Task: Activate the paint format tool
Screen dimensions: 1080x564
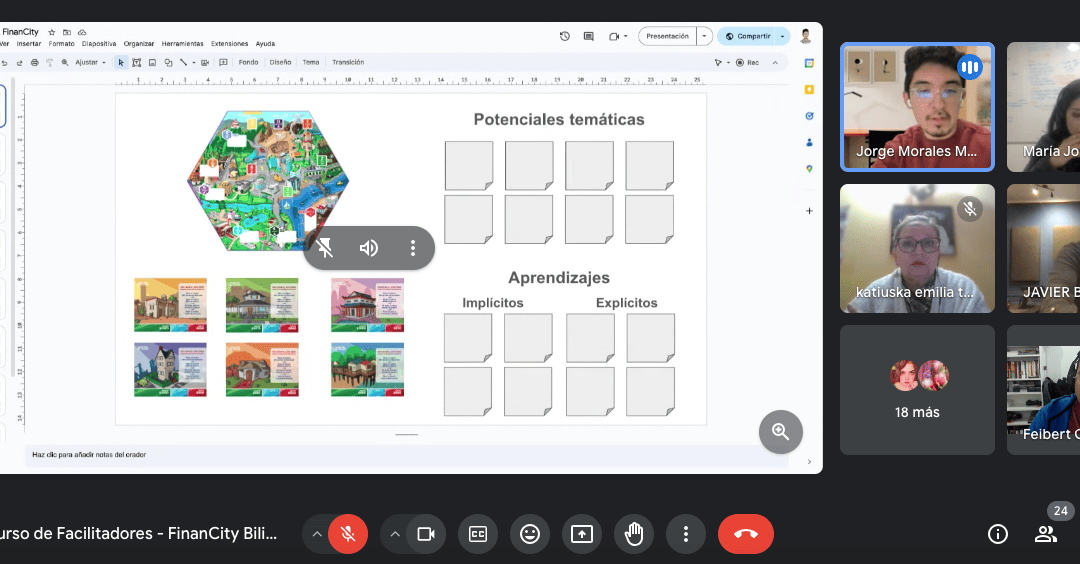Action: (x=50, y=63)
